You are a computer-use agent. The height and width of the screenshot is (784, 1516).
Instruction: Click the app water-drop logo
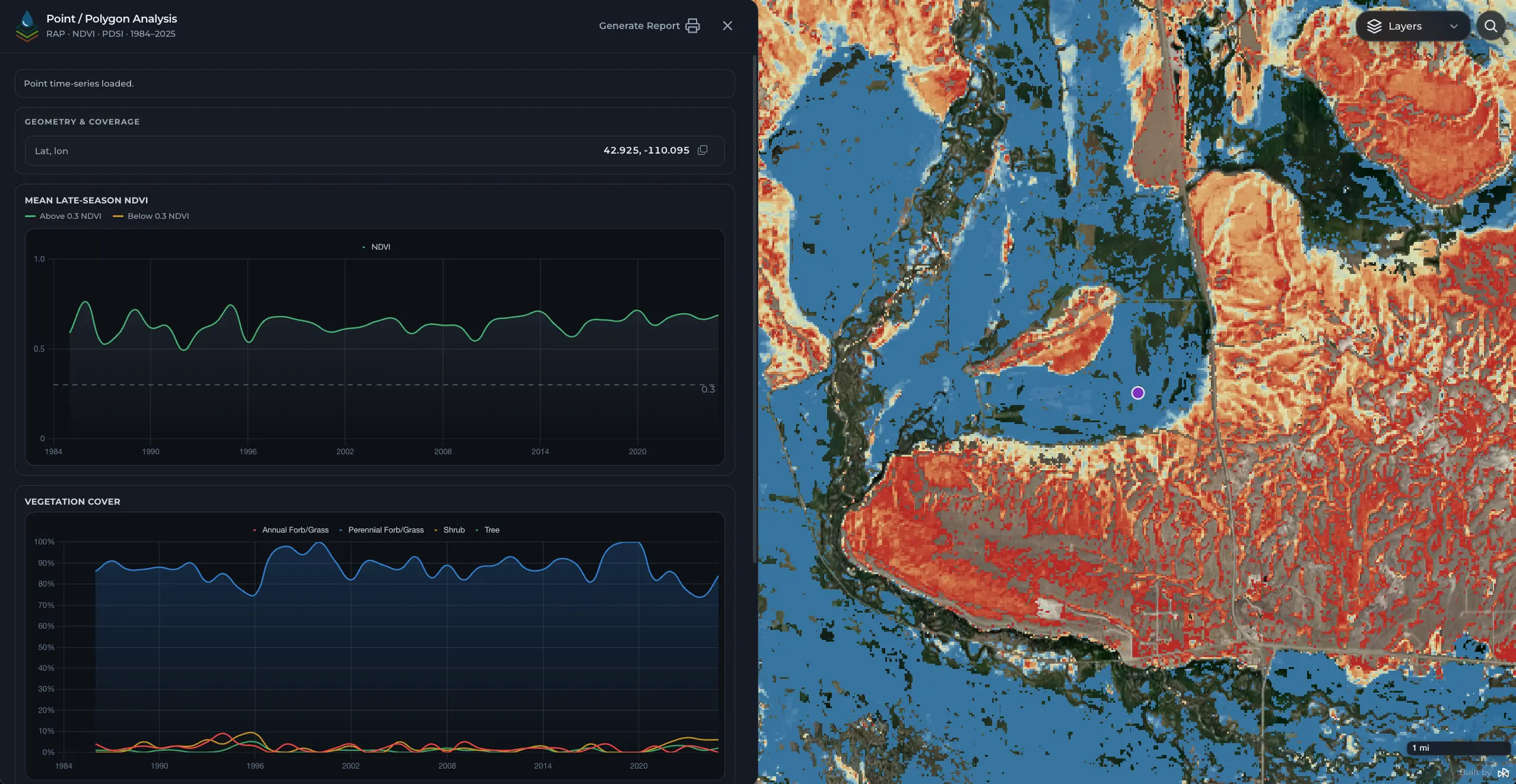click(x=27, y=26)
